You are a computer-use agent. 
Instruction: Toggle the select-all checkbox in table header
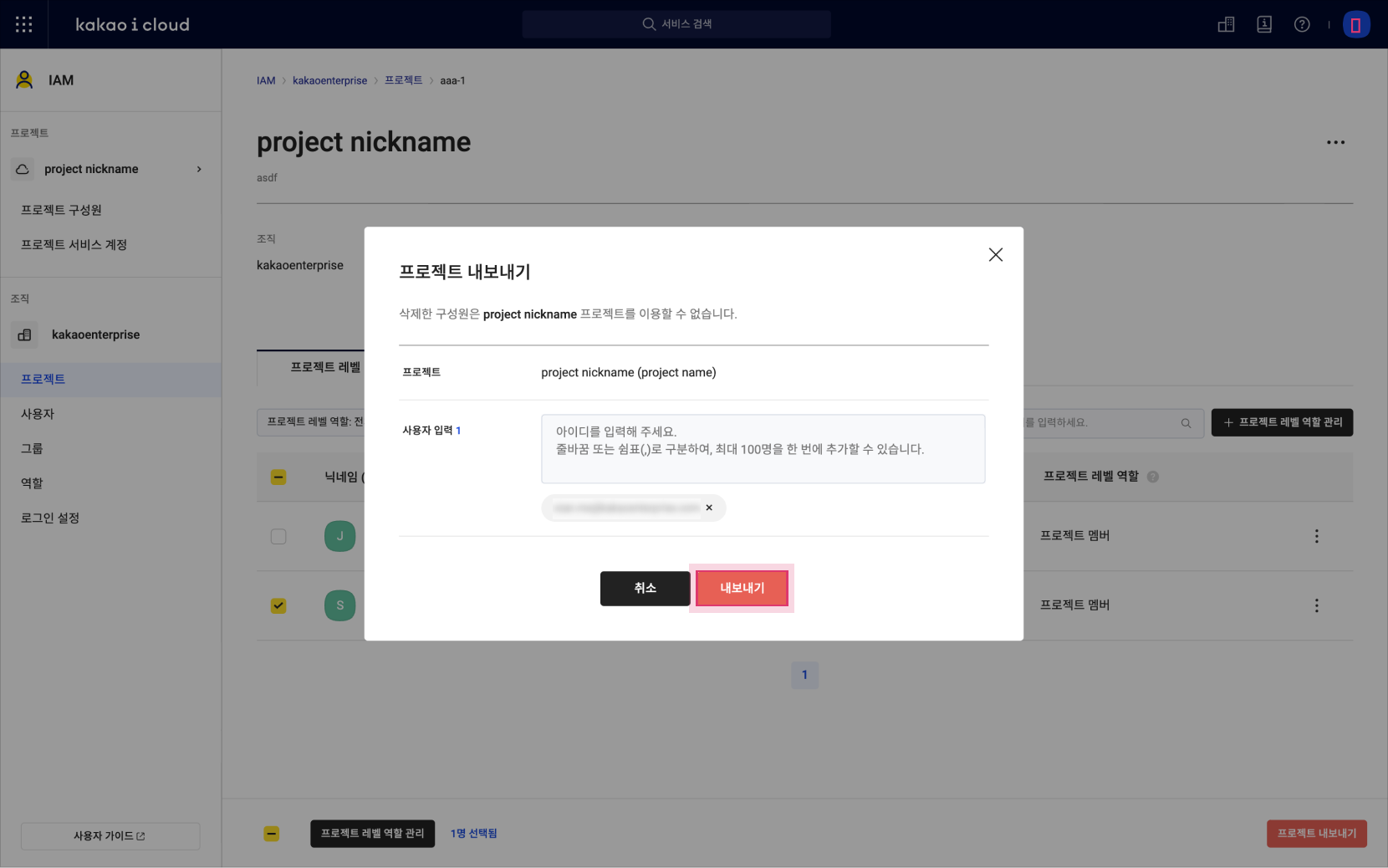(278, 477)
